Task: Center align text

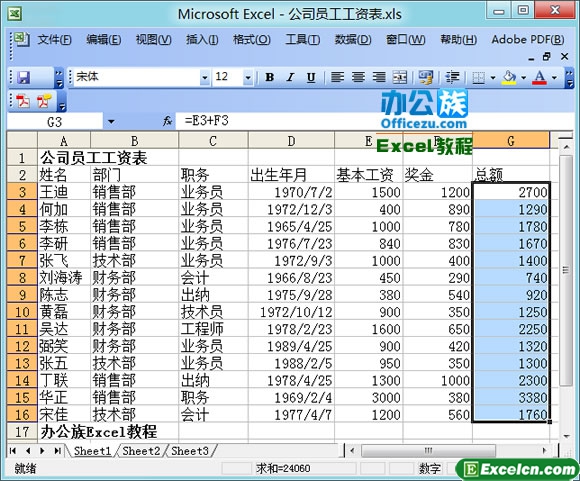Action: [x=358, y=77]
